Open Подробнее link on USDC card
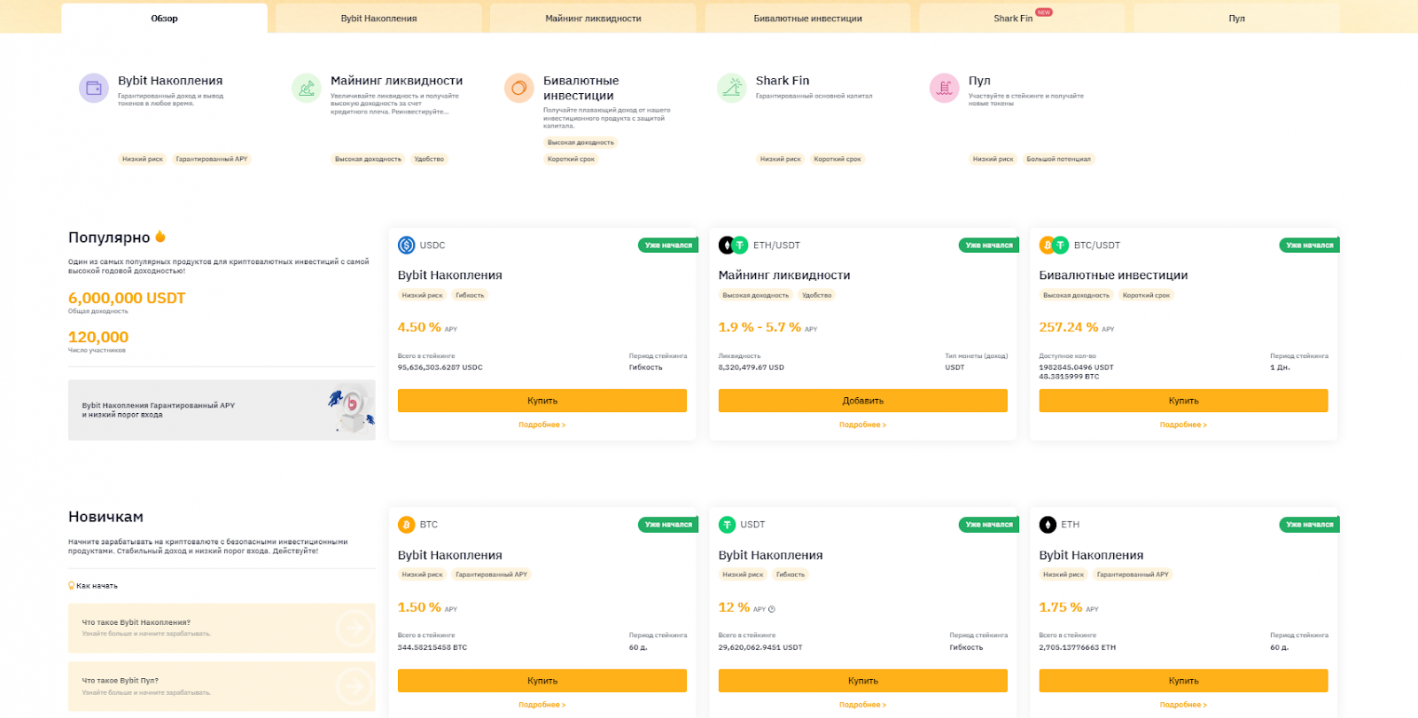This screenshot has height=718, width=1418. (x=542, y=425)
